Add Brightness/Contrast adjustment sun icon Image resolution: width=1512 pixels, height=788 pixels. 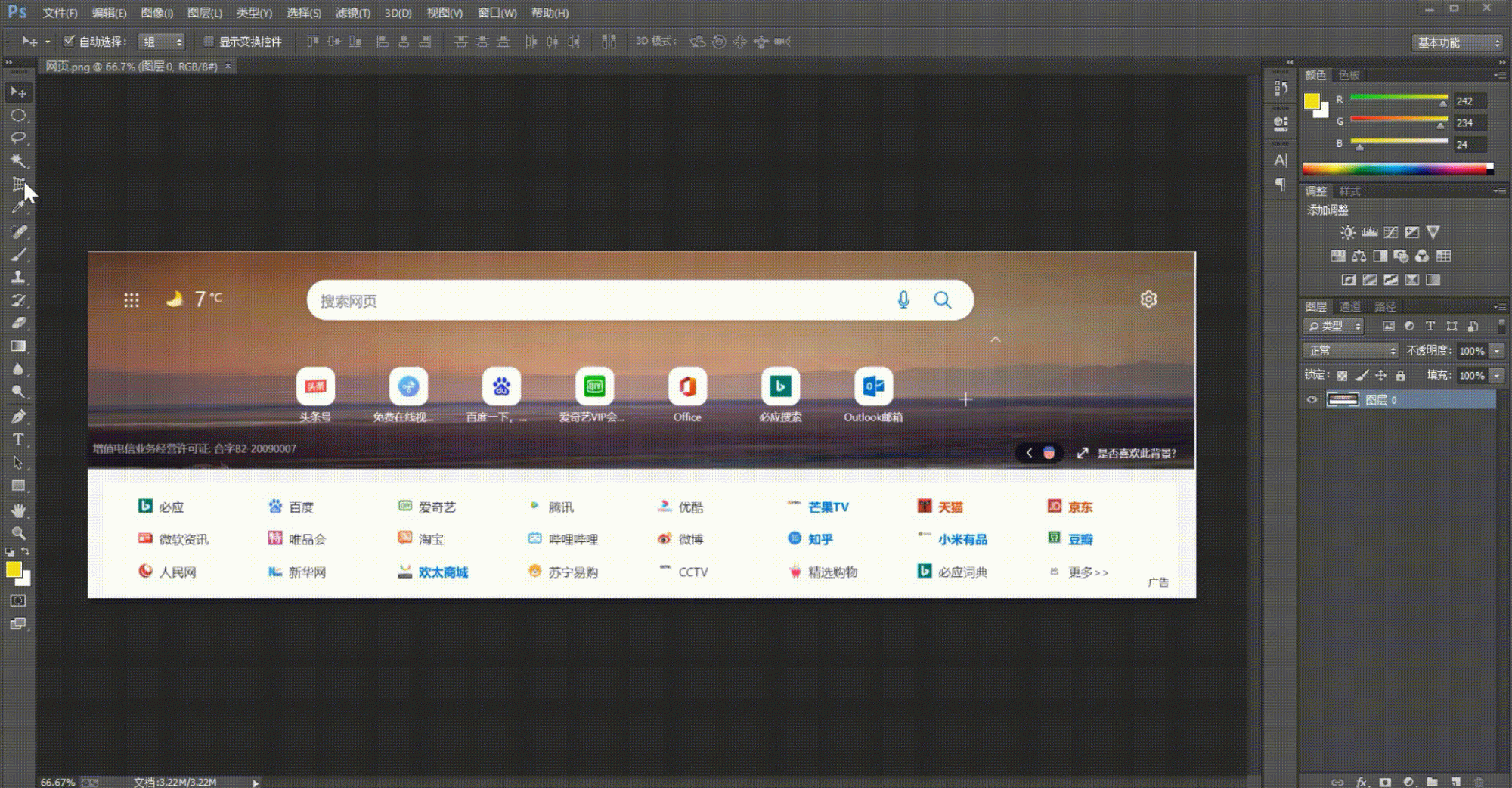point(1348,232)
